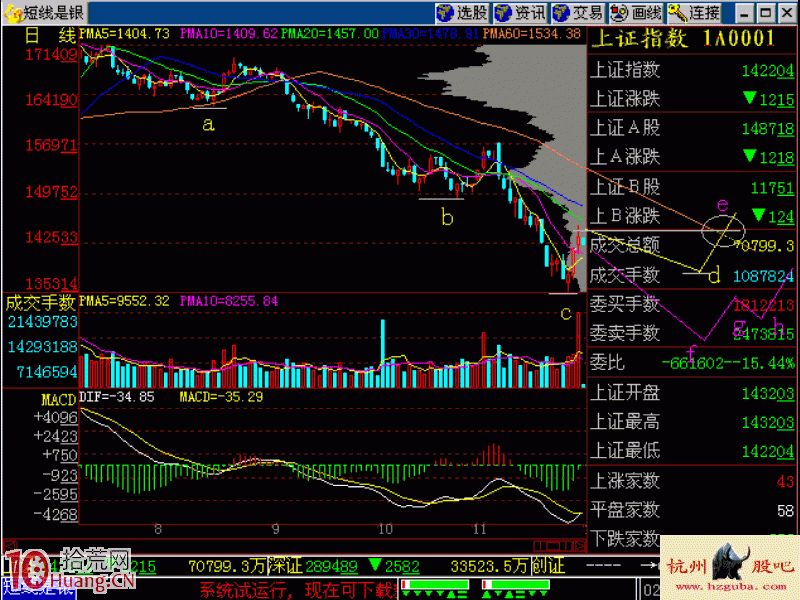Screen dimensions: 800x600
Task: Click the 日线 daily period label
Action: 50,35
